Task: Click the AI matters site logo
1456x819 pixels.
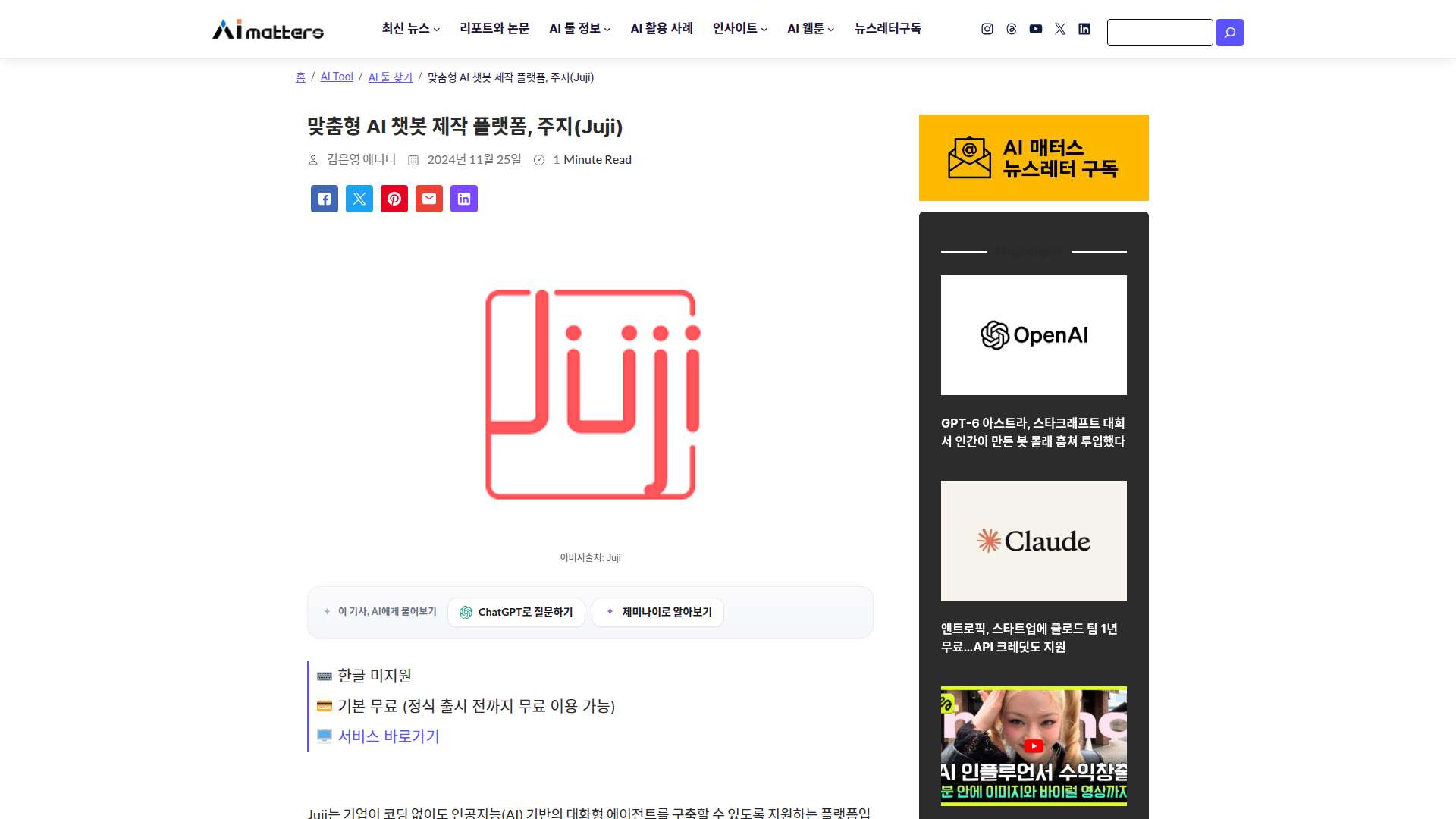Action: coord(268,30)
